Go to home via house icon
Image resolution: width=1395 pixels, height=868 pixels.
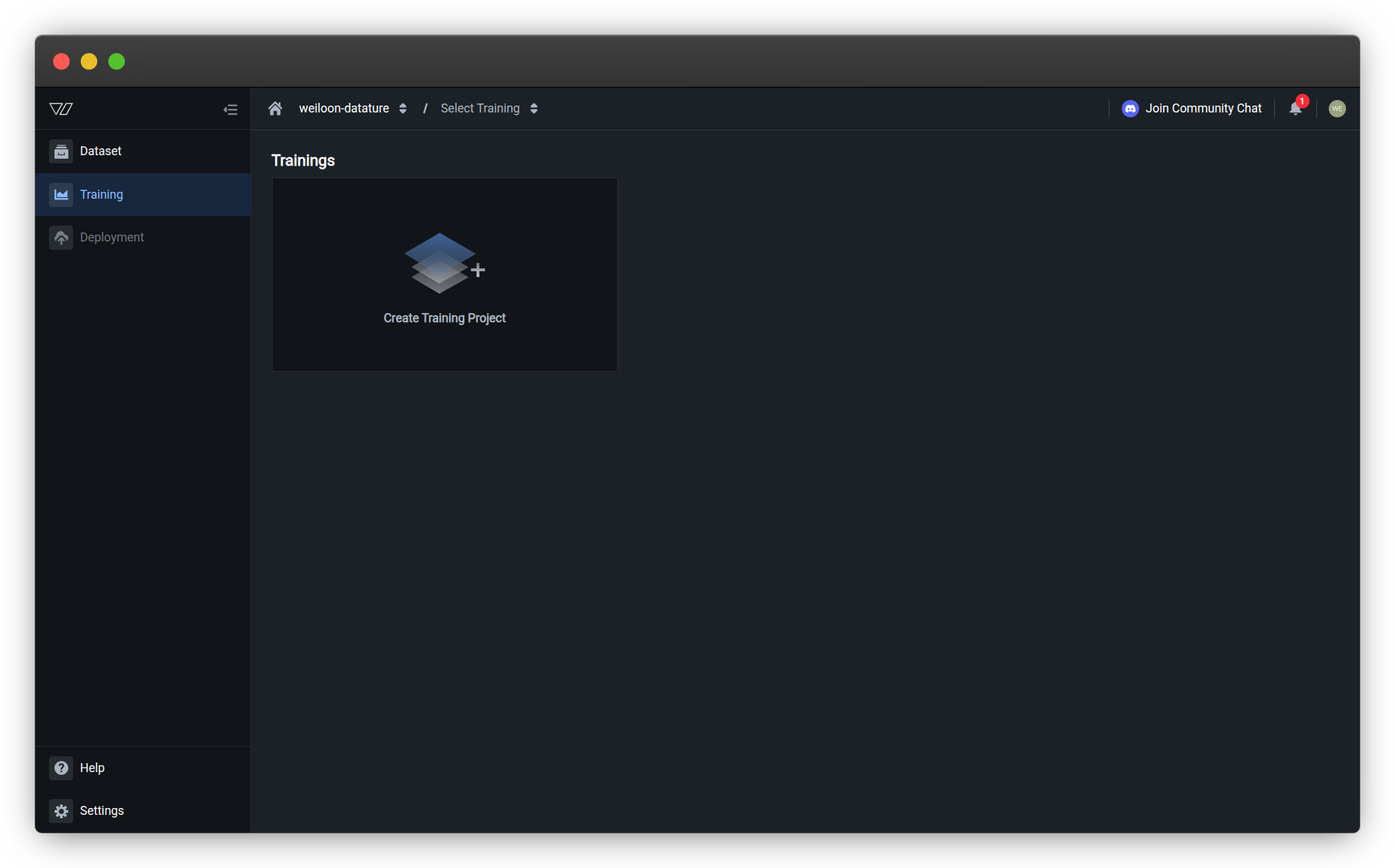tap(275, 108)
